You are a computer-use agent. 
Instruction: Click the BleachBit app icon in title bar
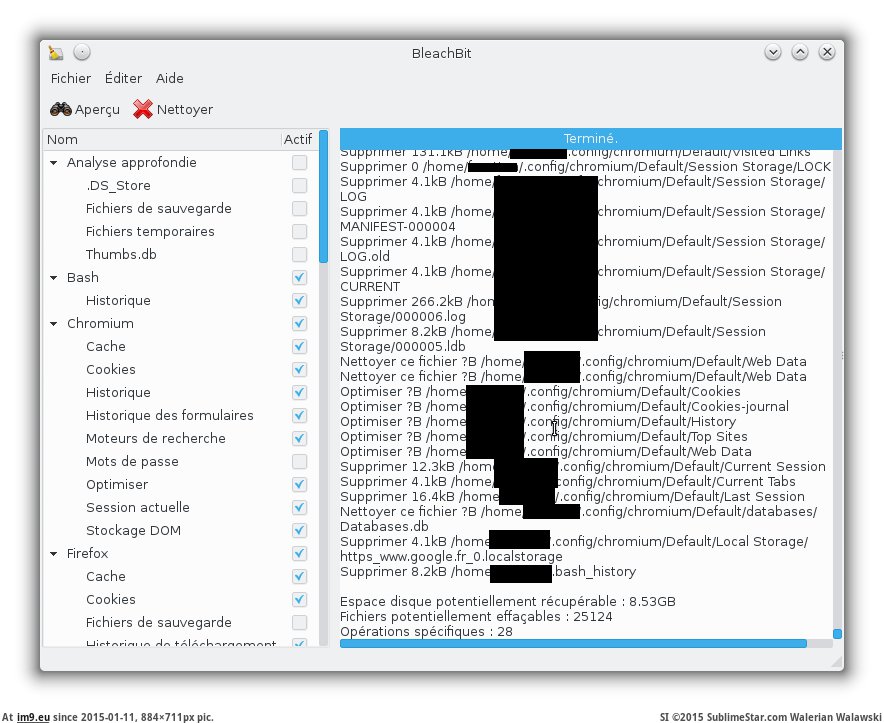point(57,53)
